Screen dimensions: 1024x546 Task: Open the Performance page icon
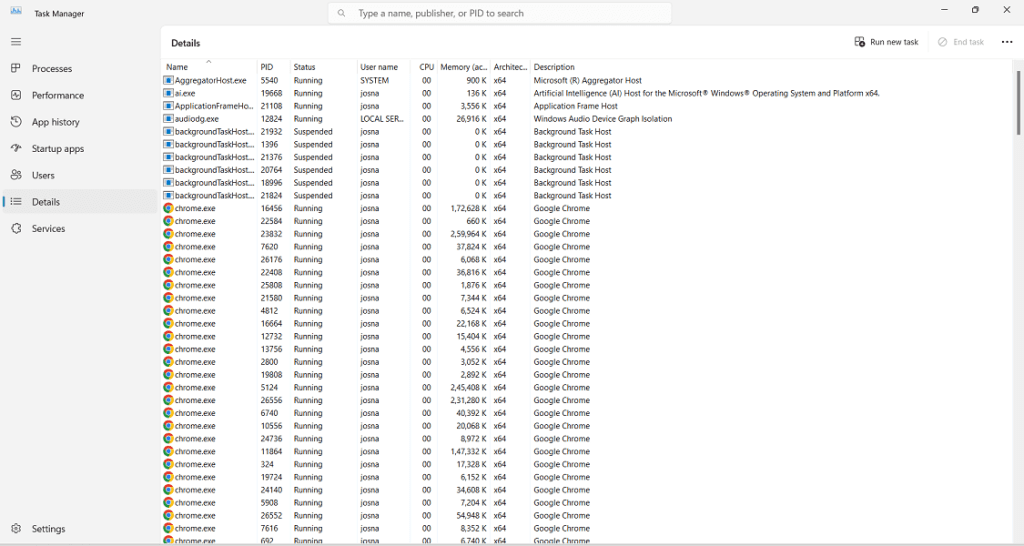(16, 95)
